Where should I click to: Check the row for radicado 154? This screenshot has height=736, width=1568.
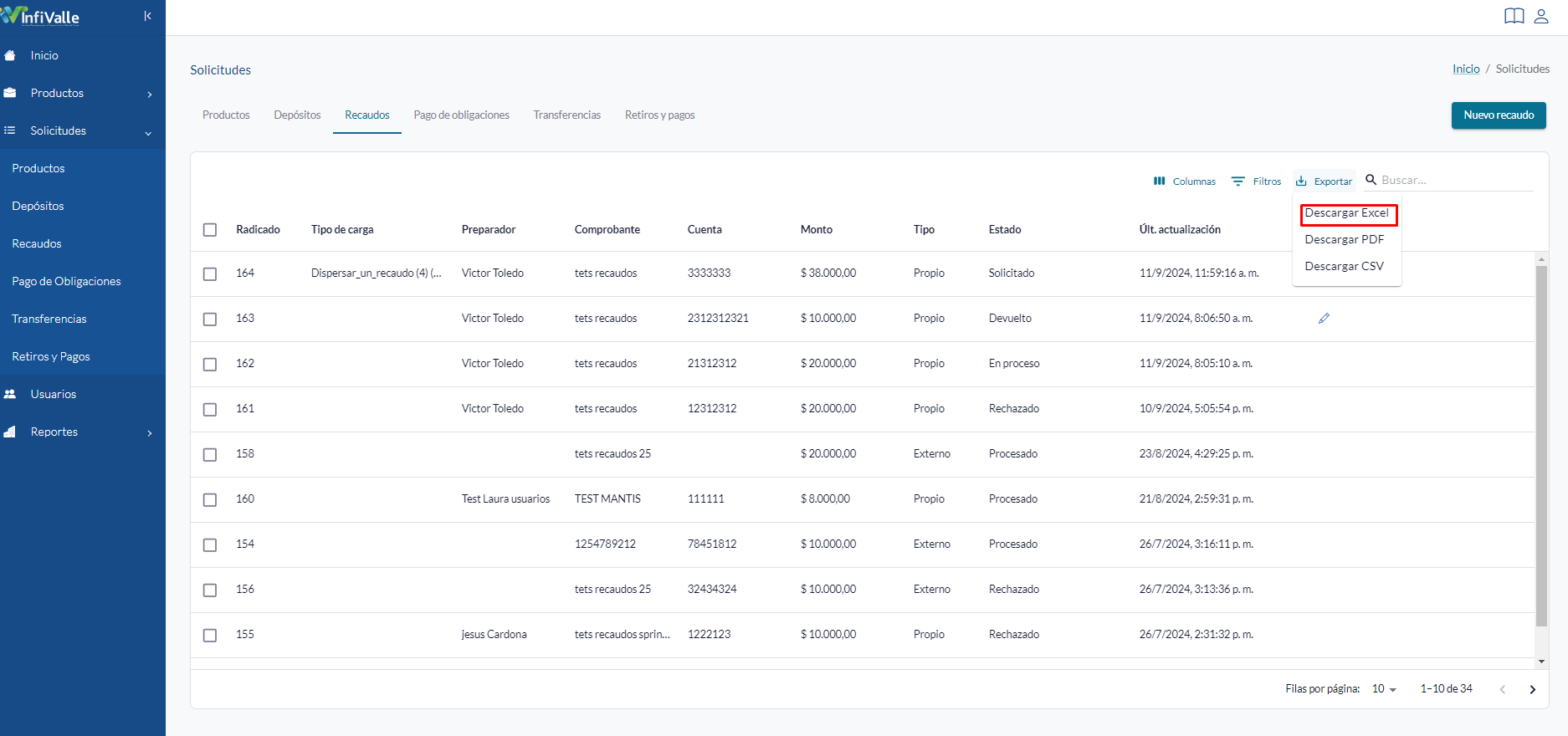pyautogui.click(x=210, y=544)
